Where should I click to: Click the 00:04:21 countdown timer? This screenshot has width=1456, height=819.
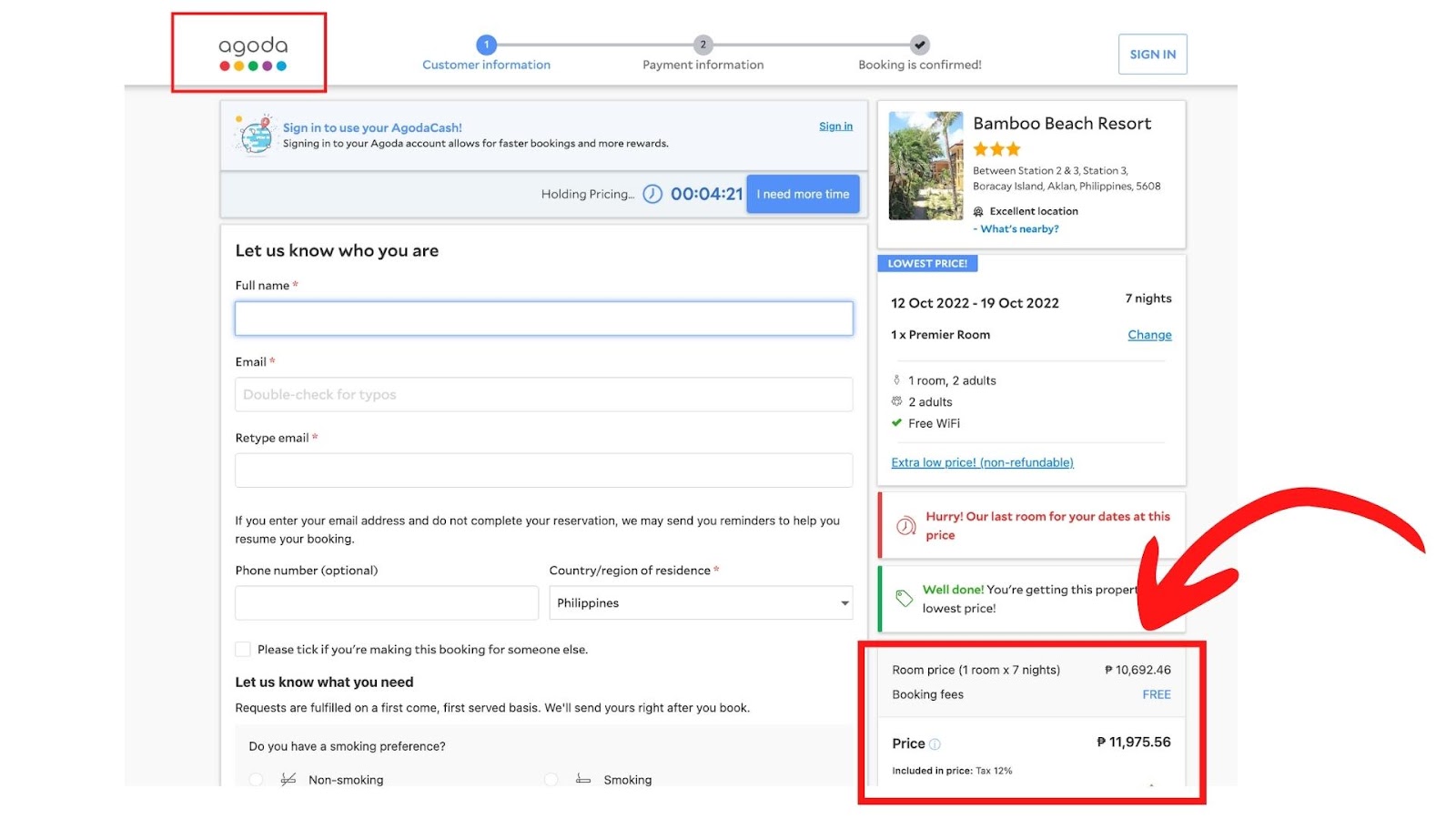(x=707, y=194)
